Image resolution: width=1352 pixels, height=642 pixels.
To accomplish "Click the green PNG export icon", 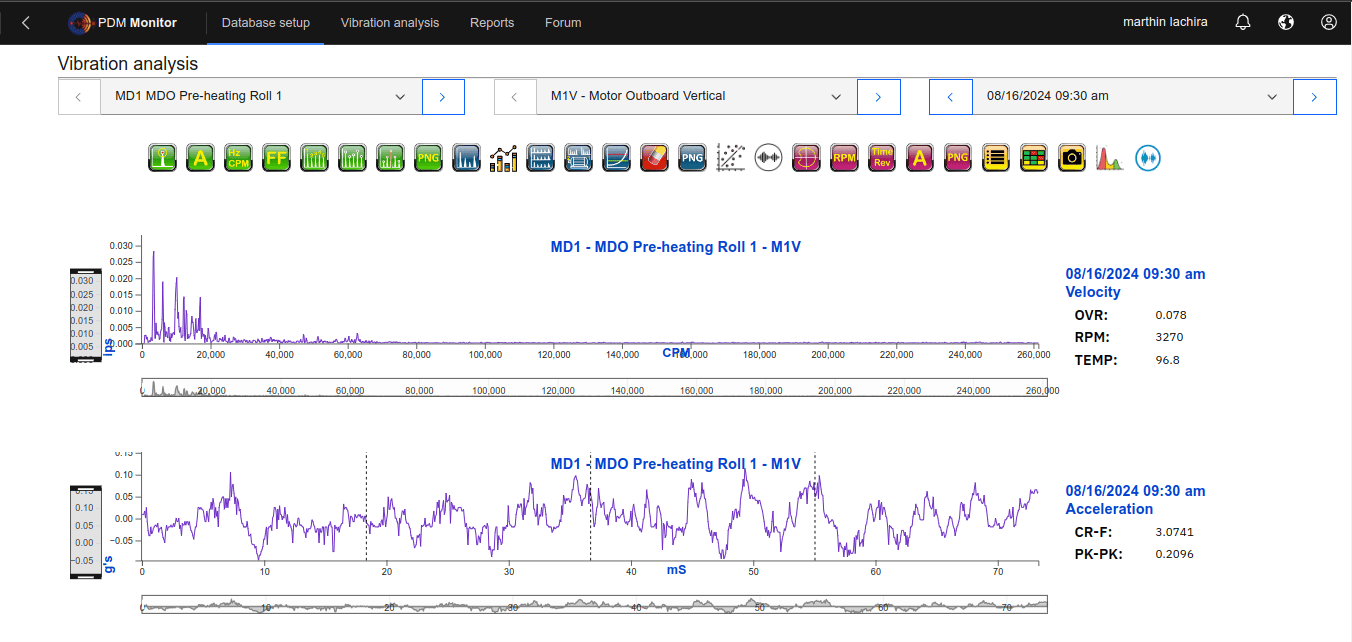I will [x=428, y=158].
